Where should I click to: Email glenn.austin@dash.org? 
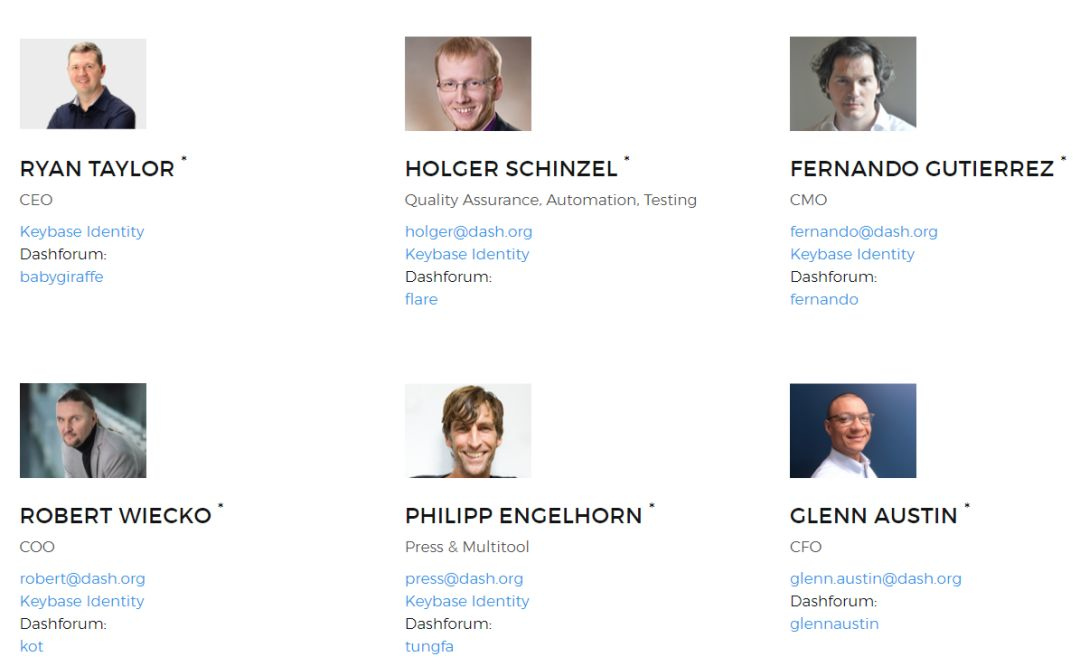[x=876, y=579]
